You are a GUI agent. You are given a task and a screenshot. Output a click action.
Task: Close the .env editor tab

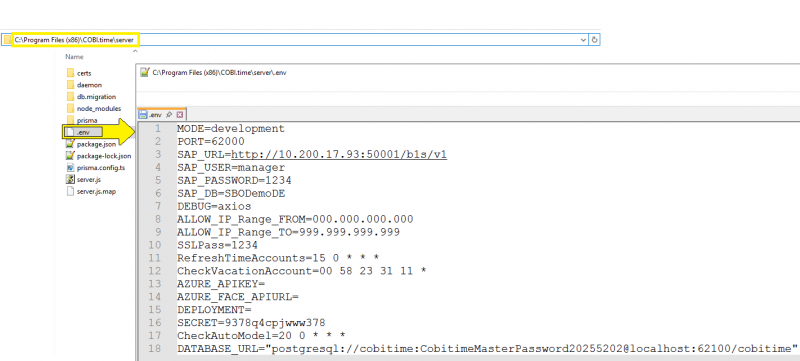pos(179,115)
